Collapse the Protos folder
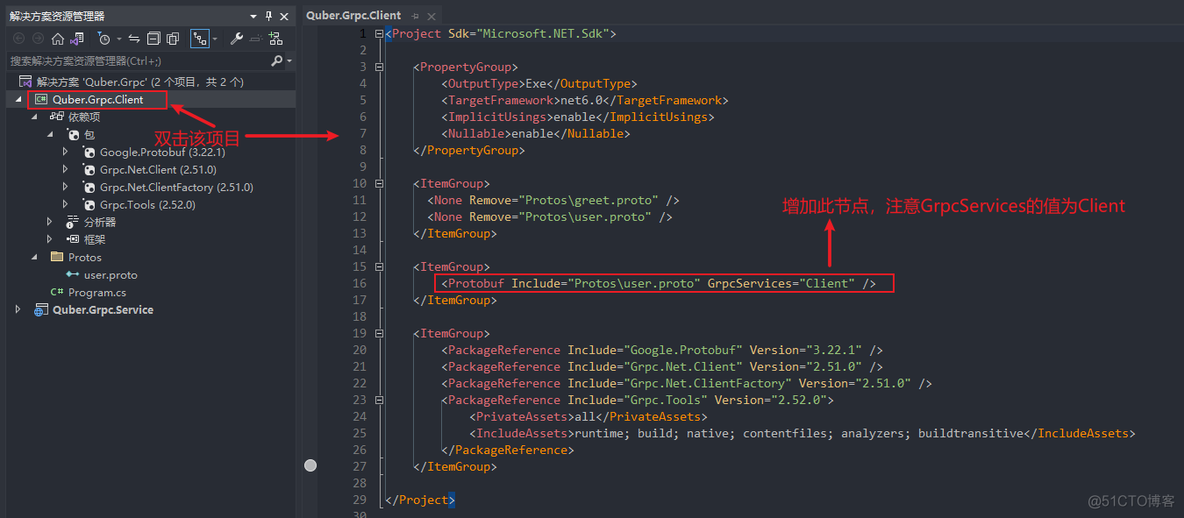 [x=33, y=257]
